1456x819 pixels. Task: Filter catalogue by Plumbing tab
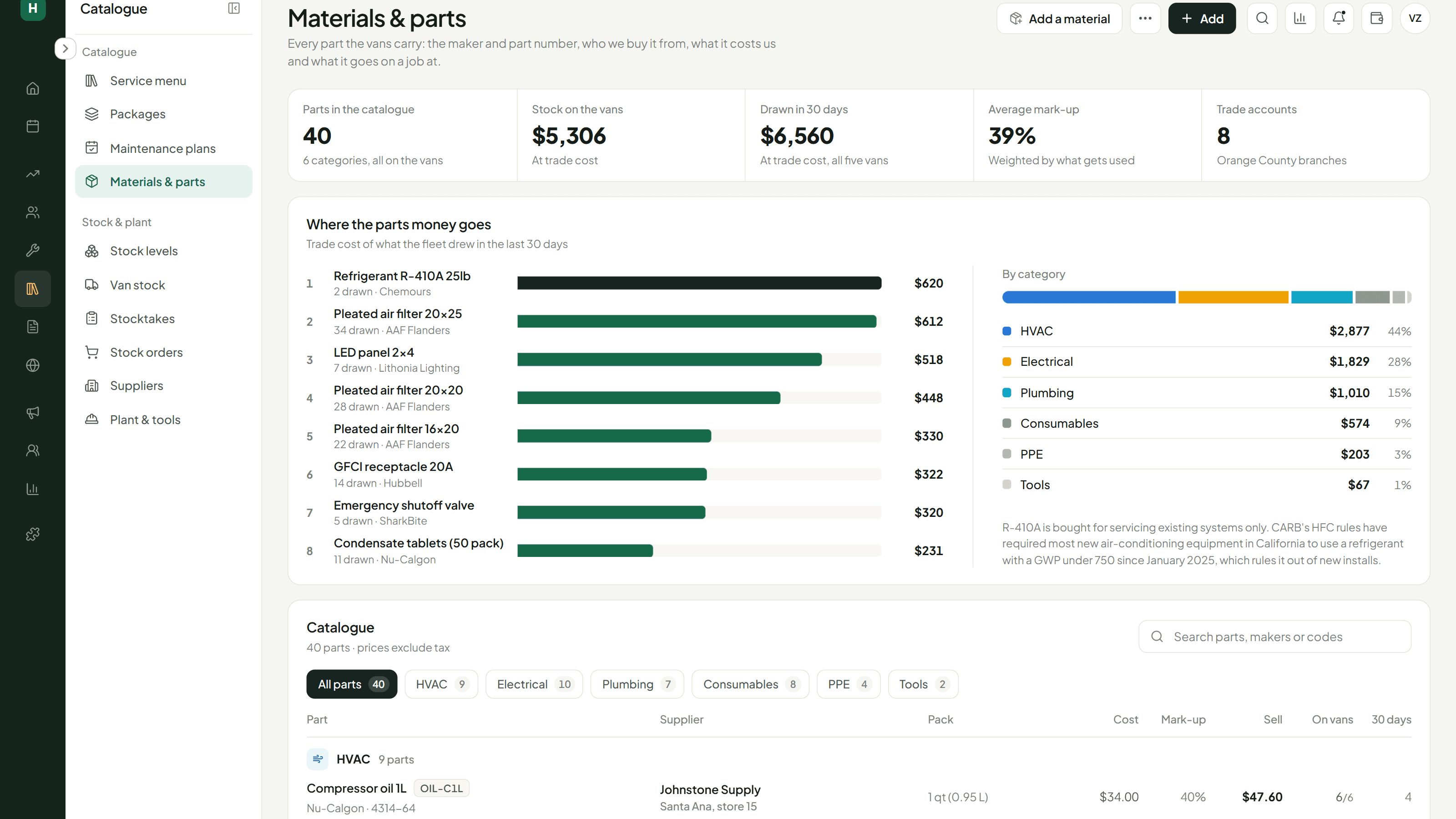[637, 684]
